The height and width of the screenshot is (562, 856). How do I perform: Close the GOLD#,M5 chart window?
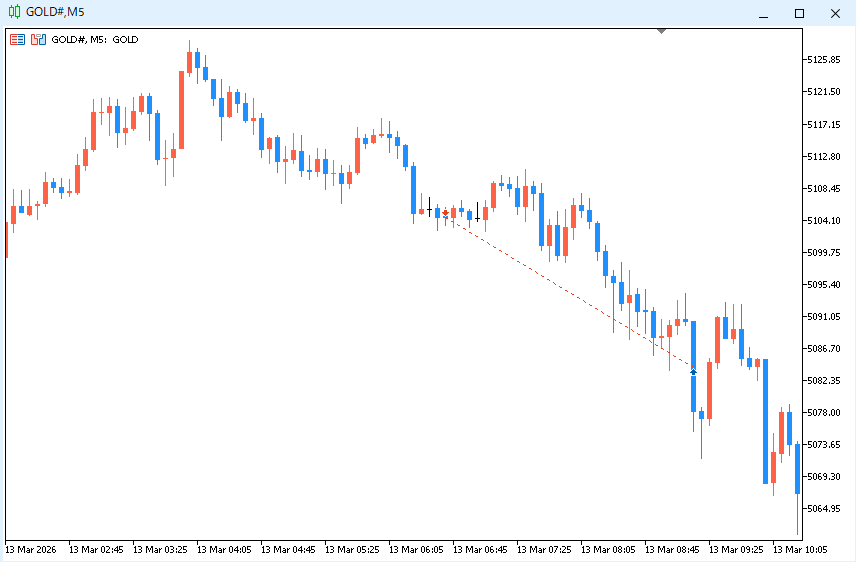click(833, 13)
